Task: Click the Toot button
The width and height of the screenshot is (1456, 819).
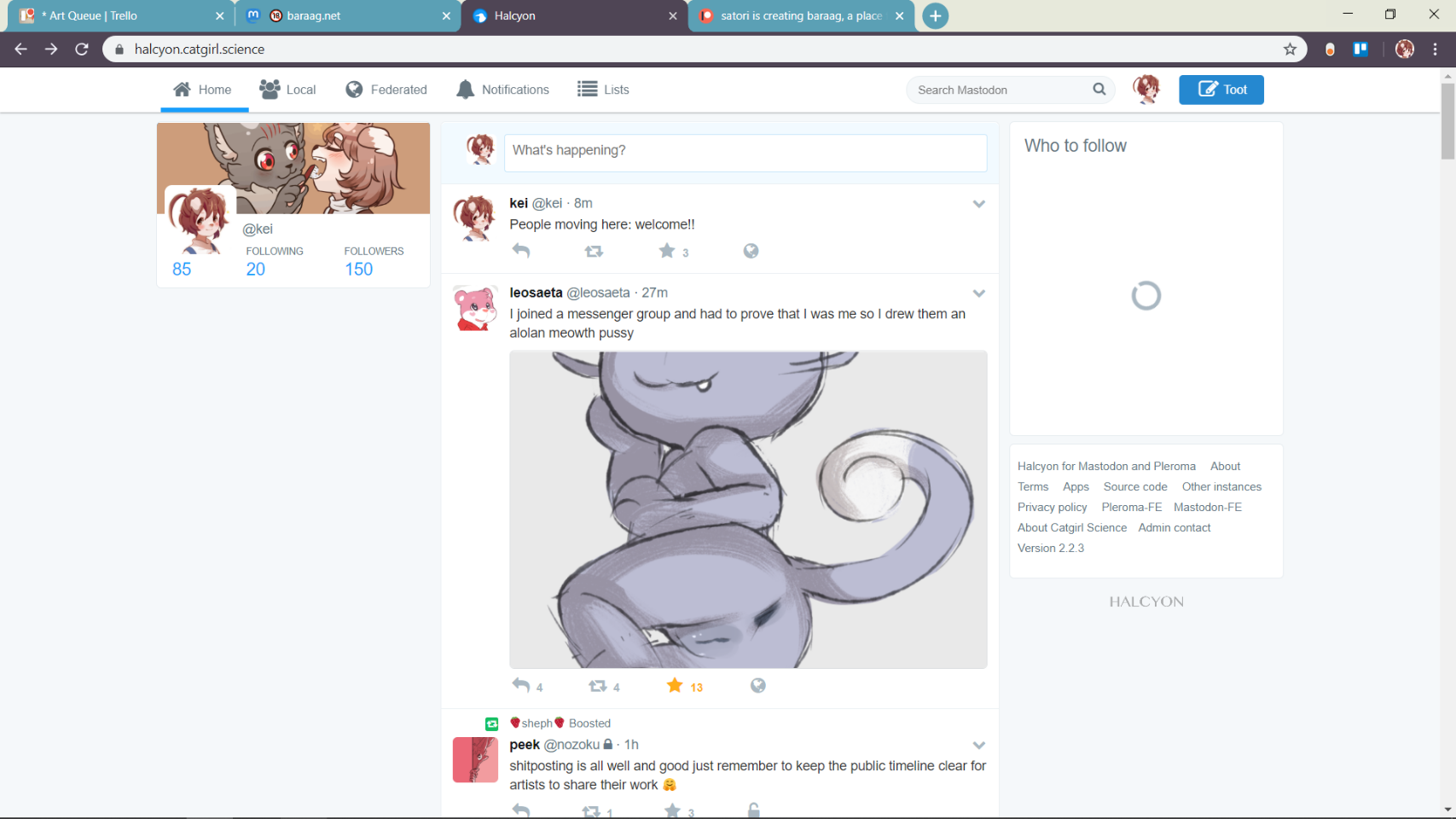Action: [1221, 90]
